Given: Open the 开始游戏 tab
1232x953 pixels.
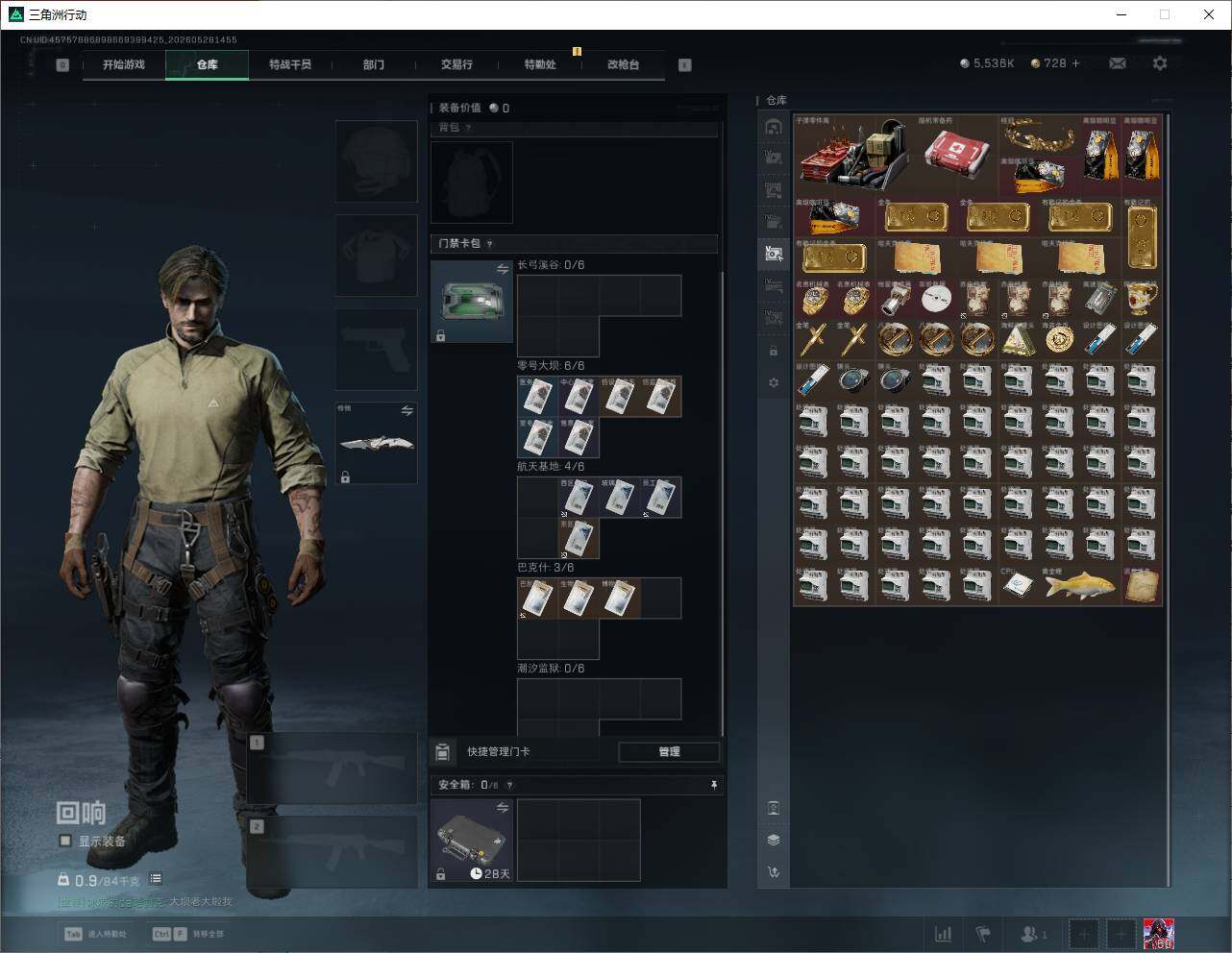Looking at the screenshot, I should pos(124,64).
